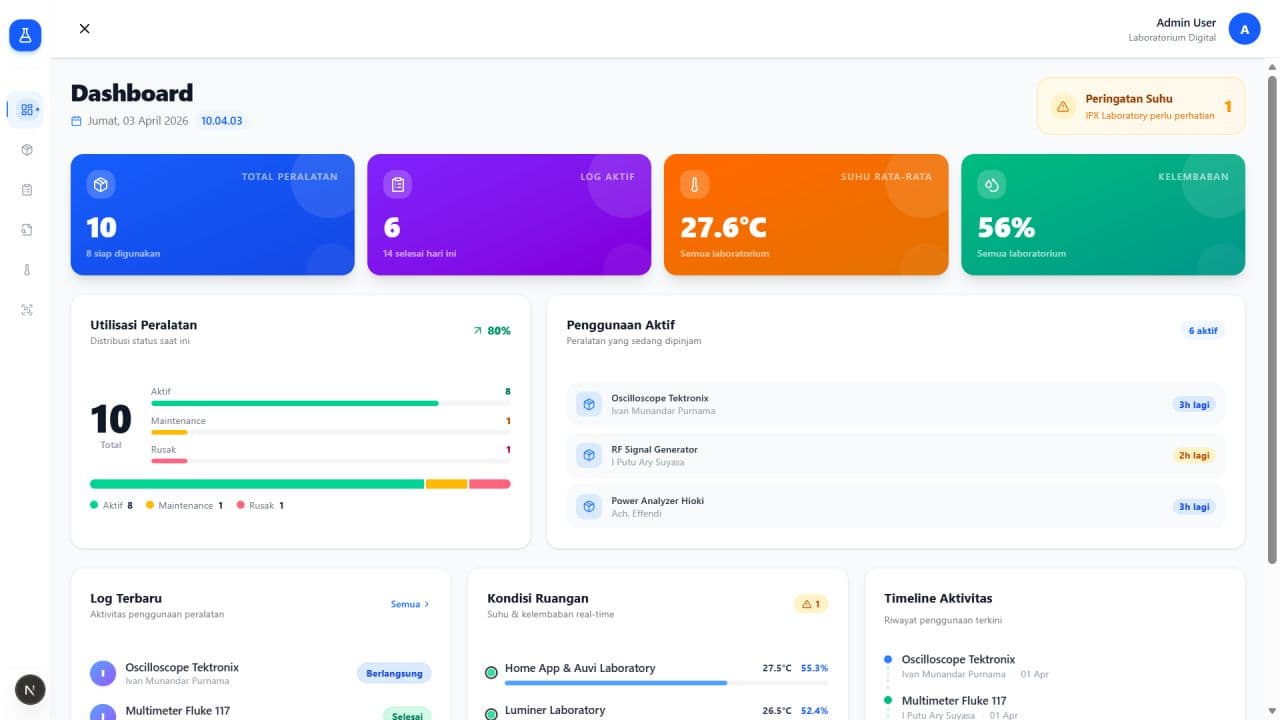Open the Semua link in Log Terbaru
Screen dimensions: 1280x720
[x=410, y=604]
